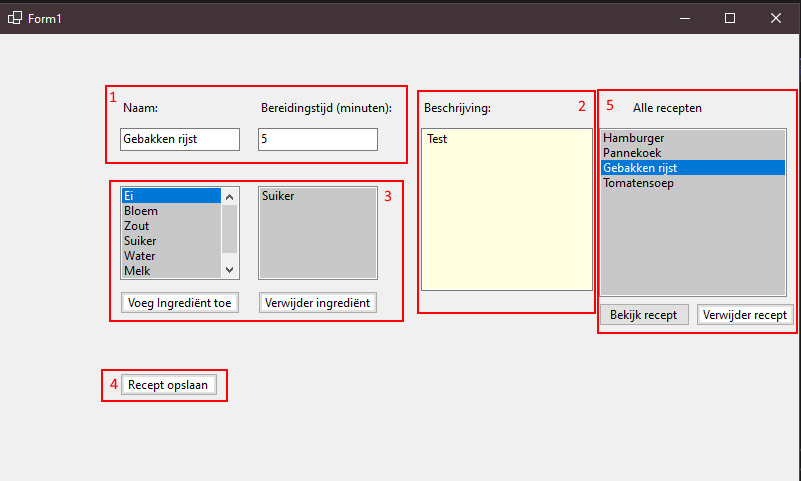Select Bloem in the ingredient list
The width and height of the screenshot is (801, 481).
(170, 211)
